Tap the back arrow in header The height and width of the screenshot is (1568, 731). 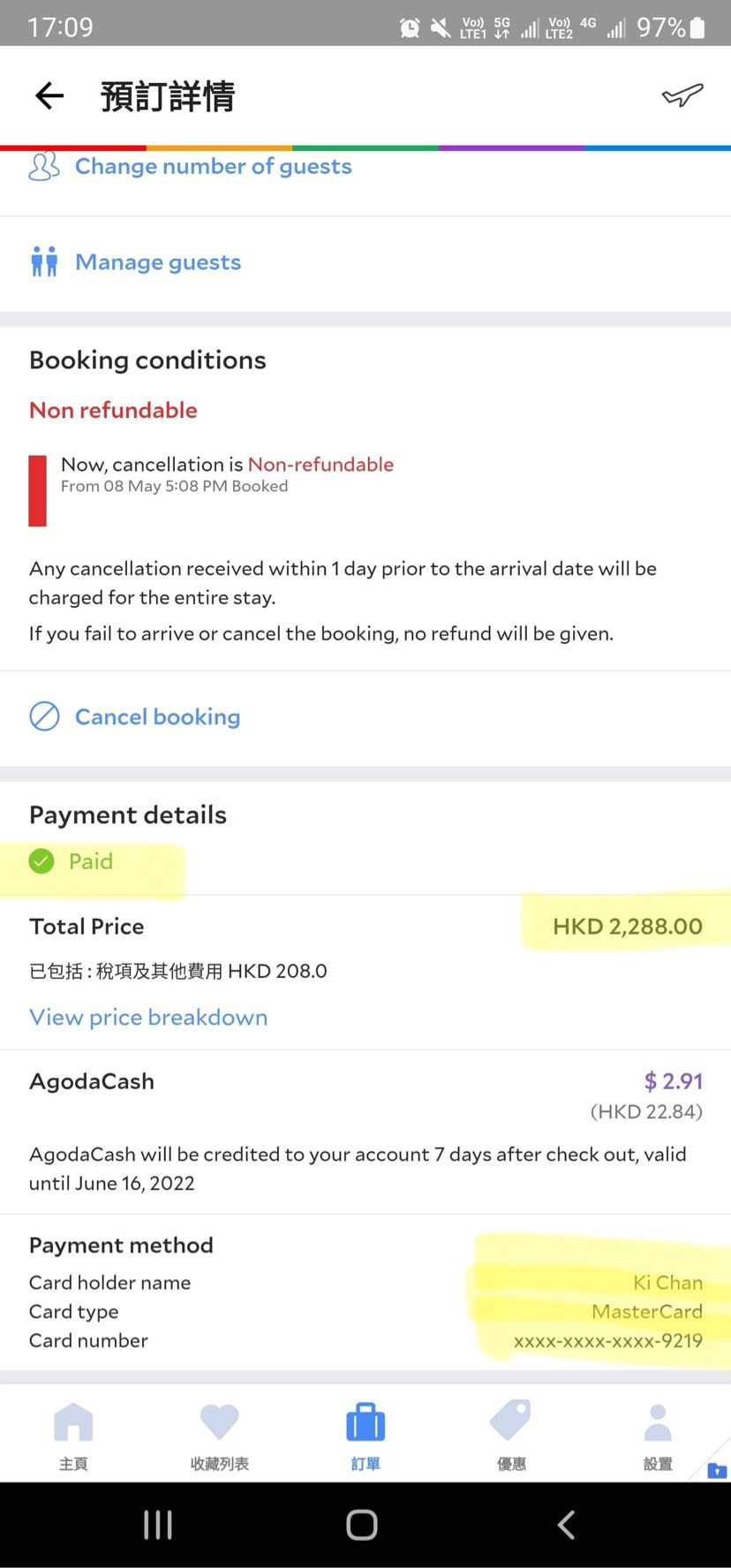pyautogui.click(x=49, y=95)
